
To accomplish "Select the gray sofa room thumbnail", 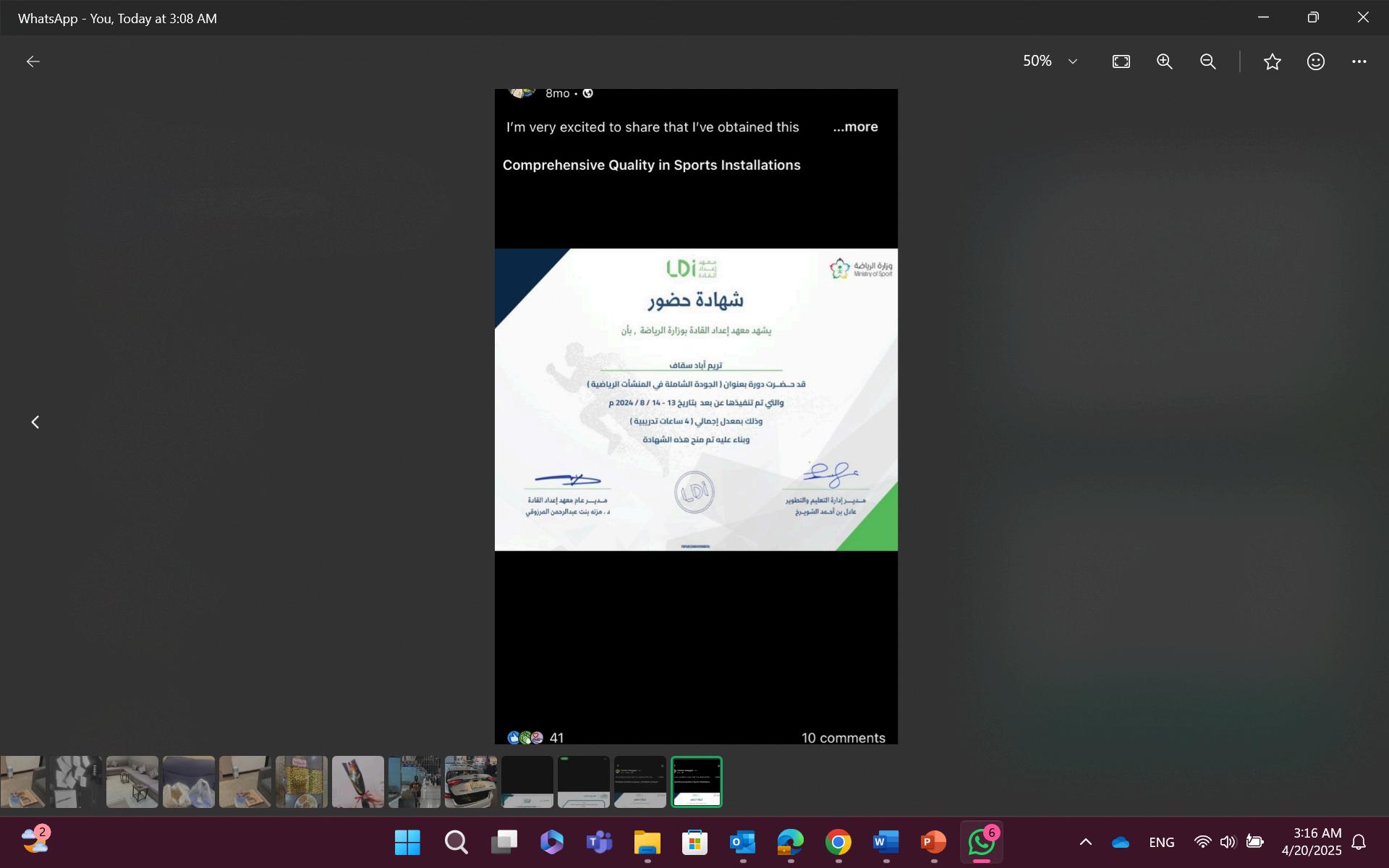I will 132,781.
